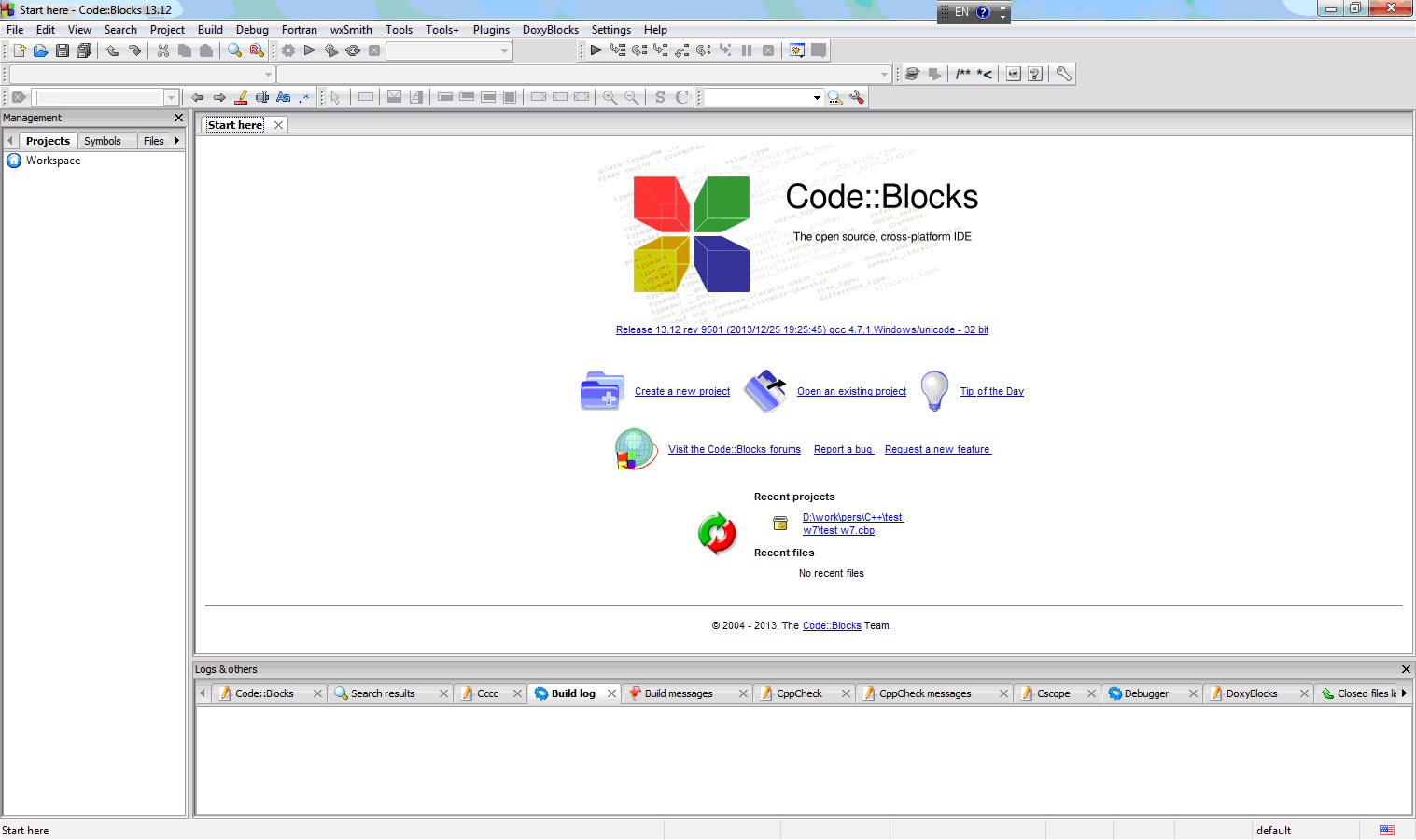Viewport: 1416px width, 840px height.
Task: Click the Create a new project link
Action: coord(682,392)
